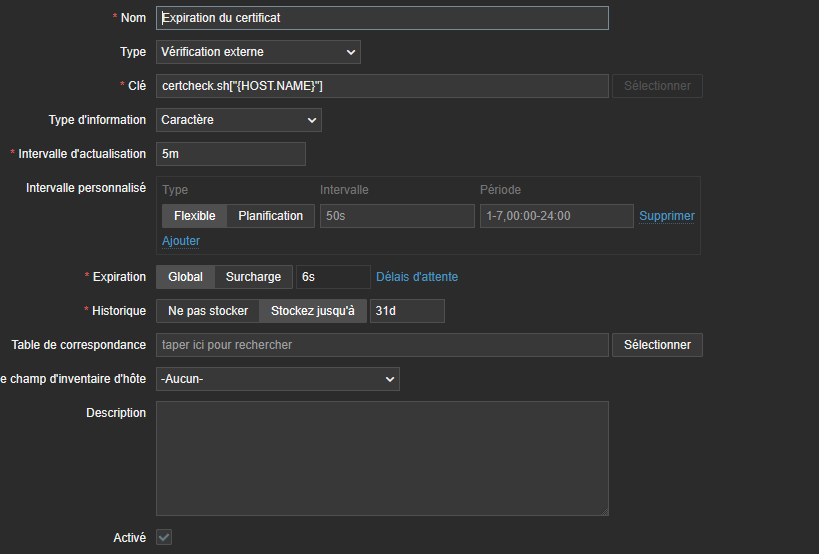
Task: Click the history retention period field
Action: pyautogui.click(x=406, y=311)
